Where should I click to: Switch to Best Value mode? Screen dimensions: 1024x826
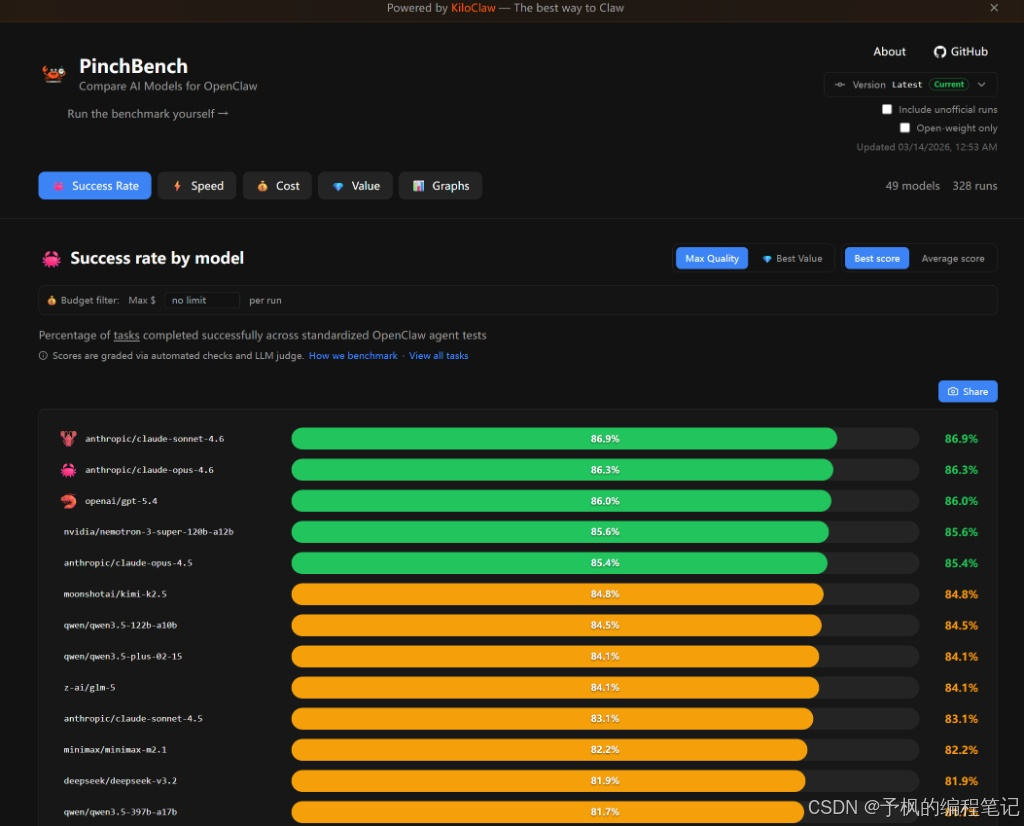click(x=792, y=259)
